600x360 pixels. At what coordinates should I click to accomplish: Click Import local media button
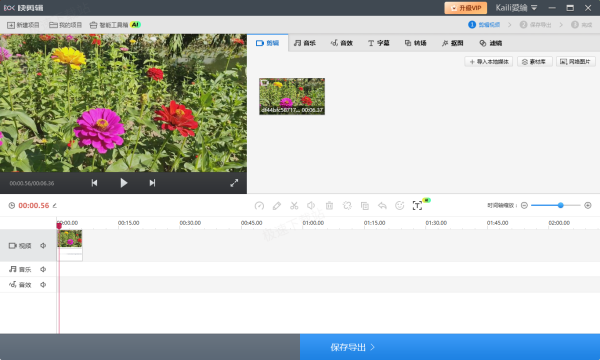(x=489, y=62)
